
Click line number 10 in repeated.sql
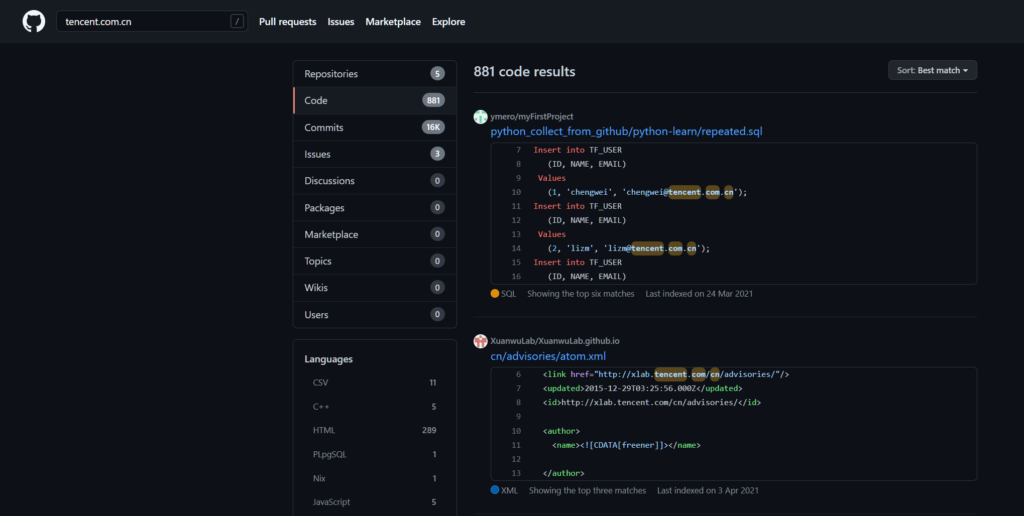coord(516,192)
